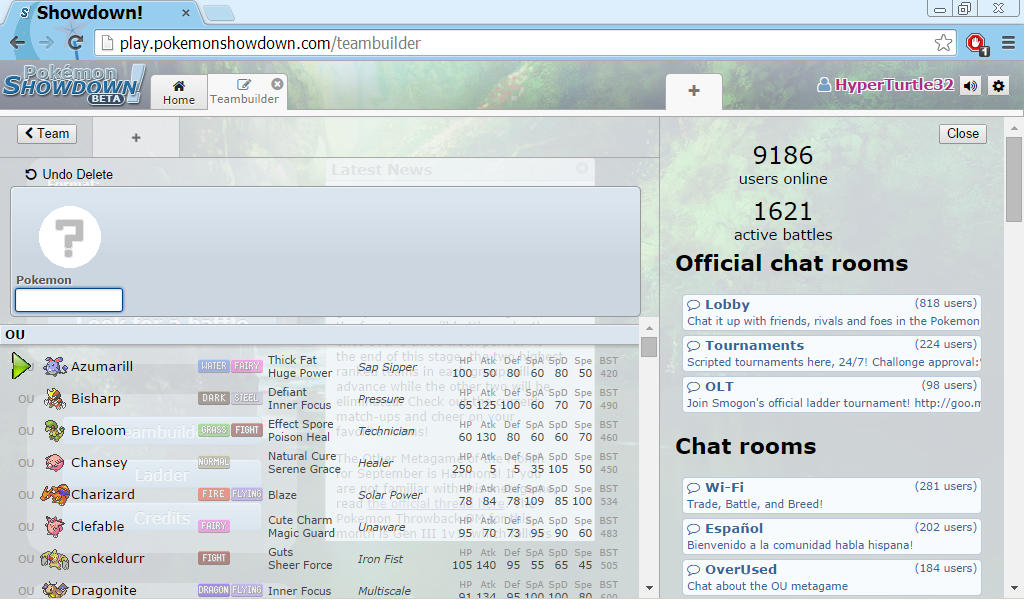Click the browser back arrow
Viewport: 1024px width, 600px height.
(18, 43)
